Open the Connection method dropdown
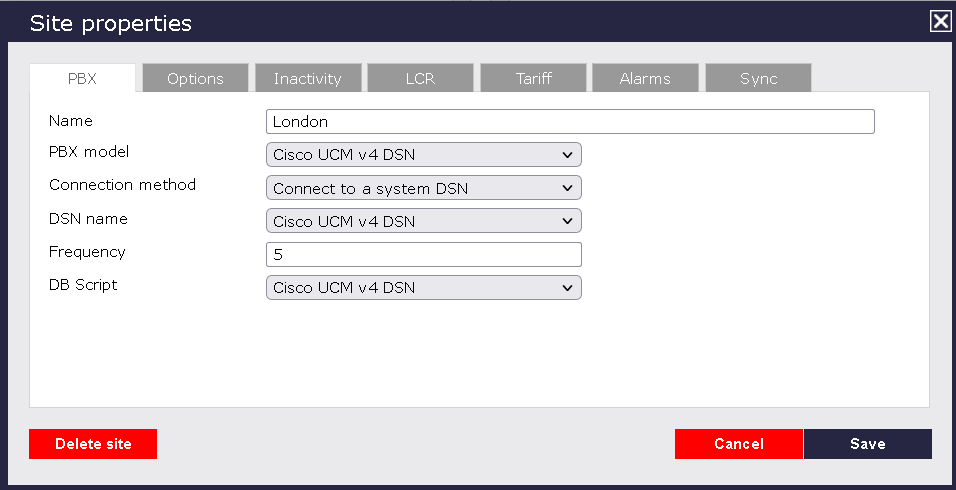956x490 pixels. pyautogui.click(x=423, y=188)
